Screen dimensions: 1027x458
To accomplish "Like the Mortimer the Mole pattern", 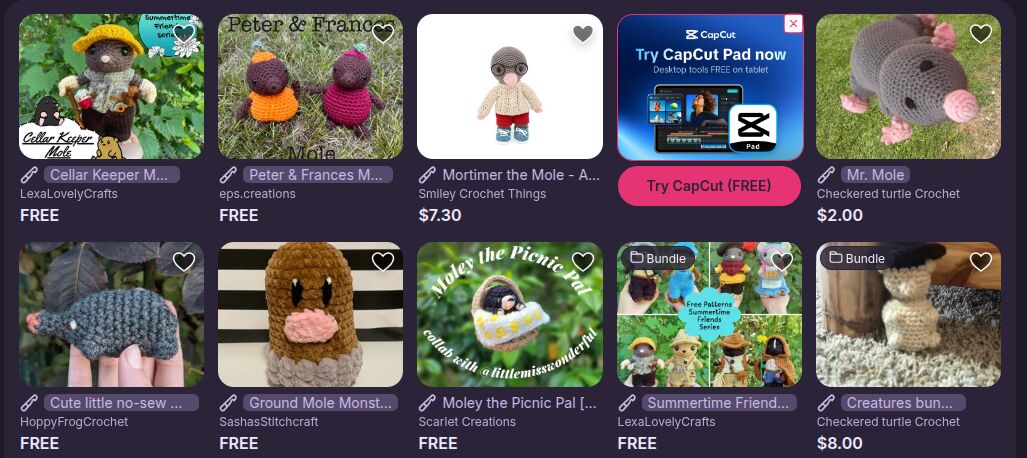I will click(x=582, y=33).
